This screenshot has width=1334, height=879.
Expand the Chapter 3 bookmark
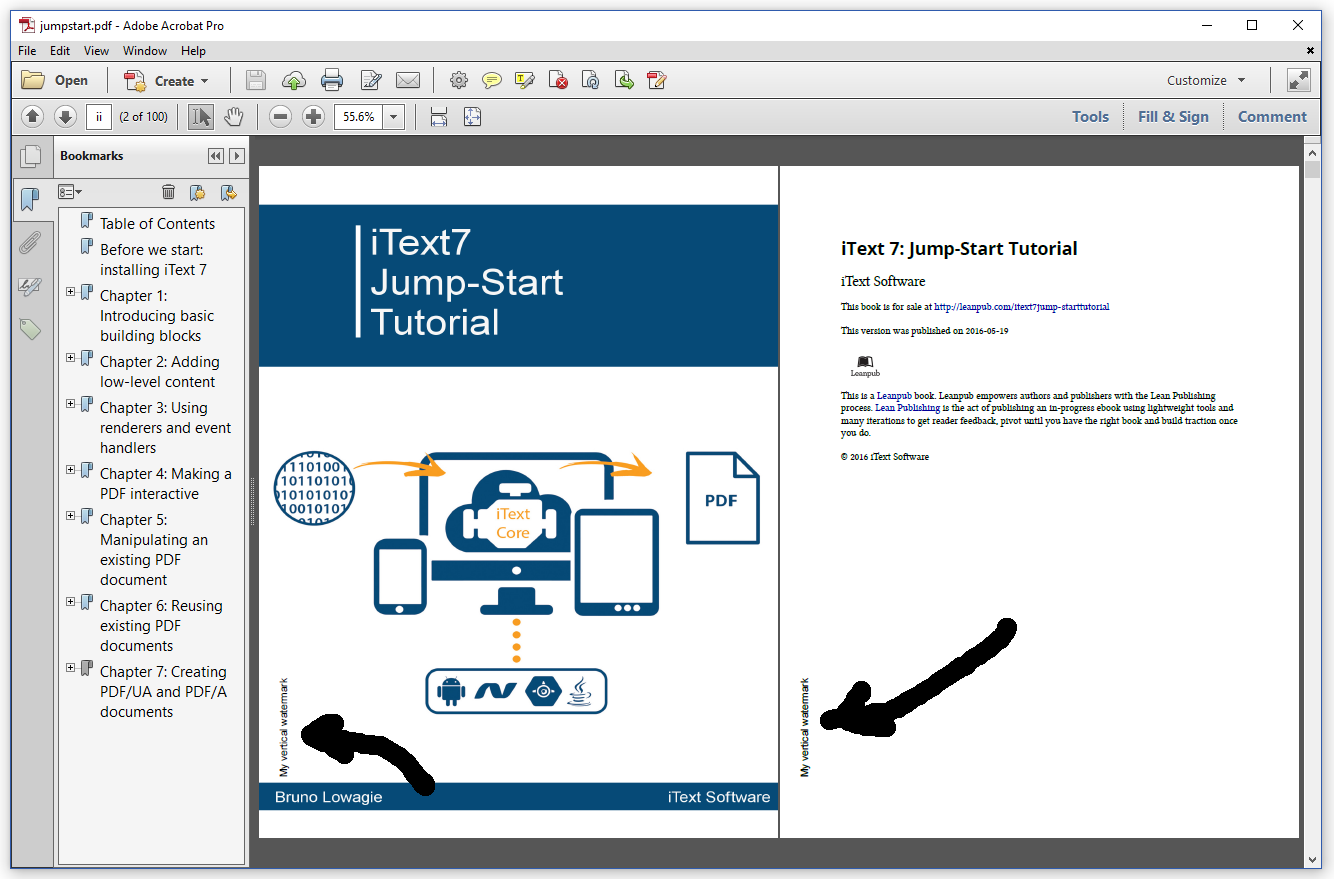[71, 404]
